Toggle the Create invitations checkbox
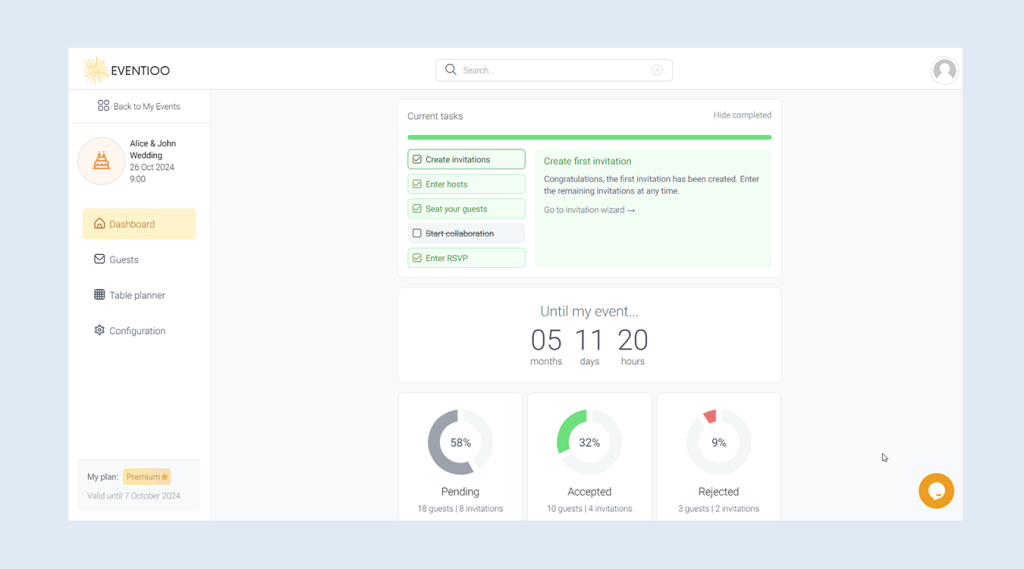Screen dimensions: 1024x569 click(417, 159)
